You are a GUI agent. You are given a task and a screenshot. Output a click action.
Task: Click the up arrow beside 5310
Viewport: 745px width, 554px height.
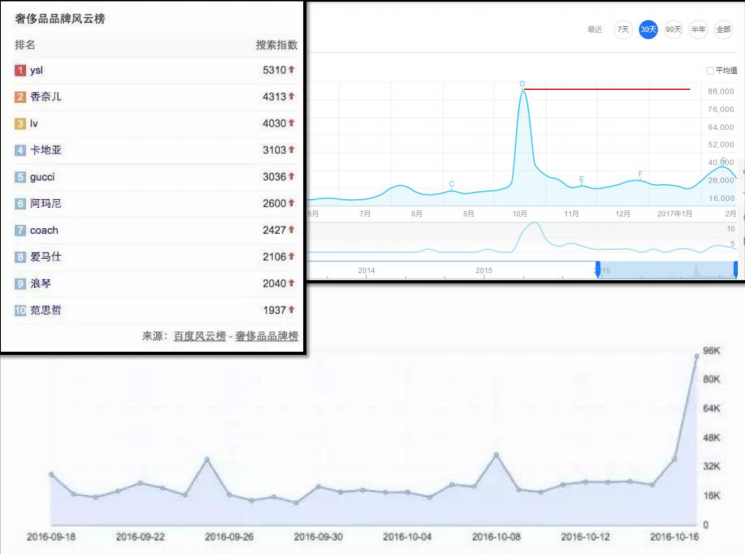click(x=292, y=69)
